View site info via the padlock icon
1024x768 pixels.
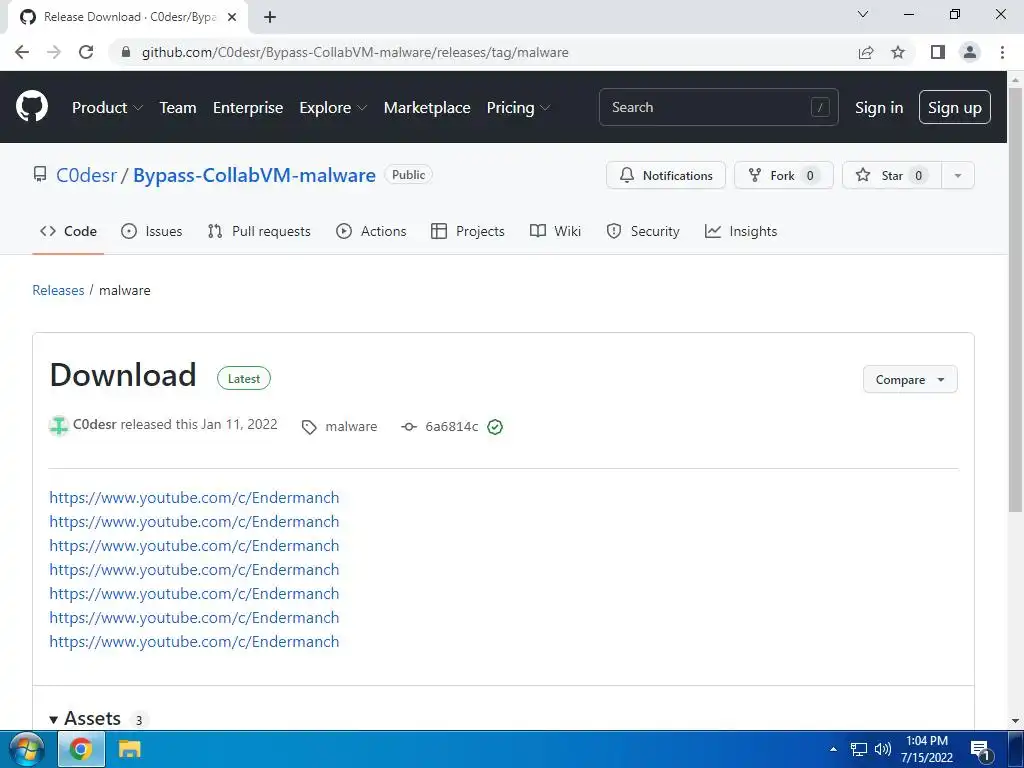pyautogui.click(x=126, y=52)
